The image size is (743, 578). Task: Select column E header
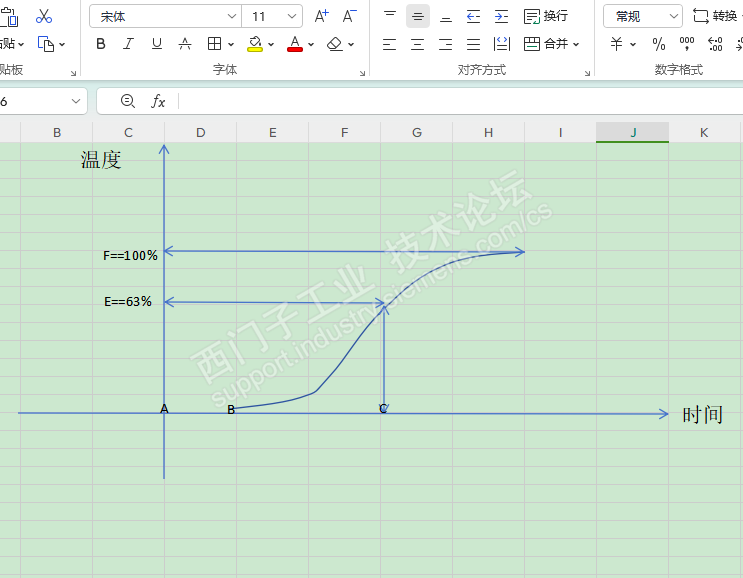[x=272, y=132]
